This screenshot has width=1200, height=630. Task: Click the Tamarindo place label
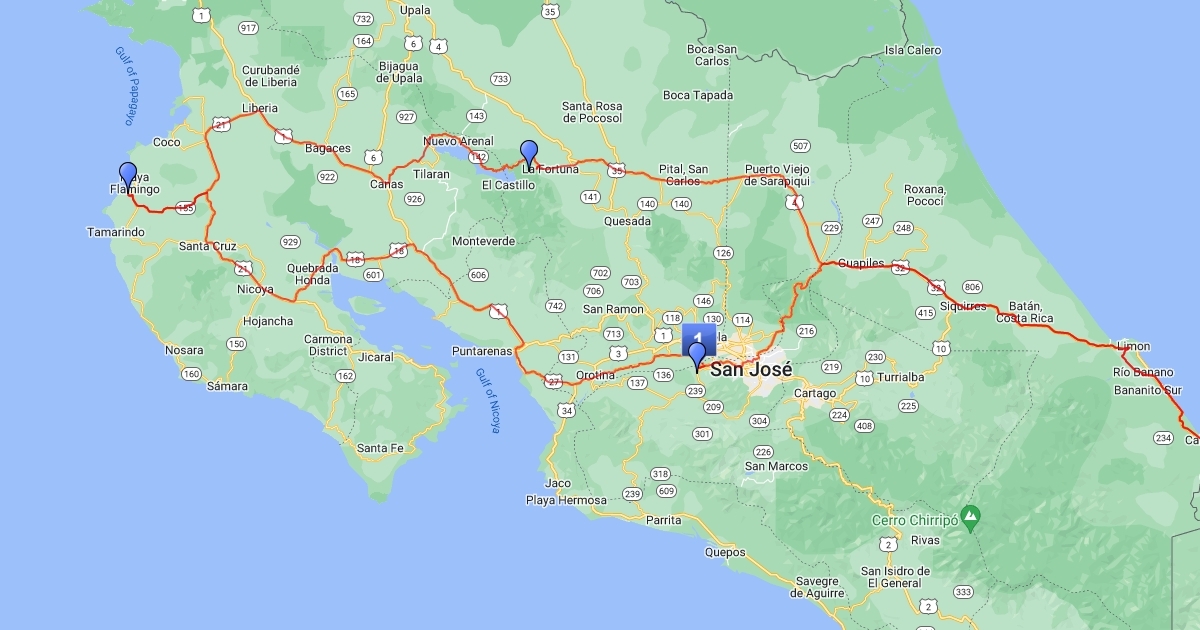116,232
